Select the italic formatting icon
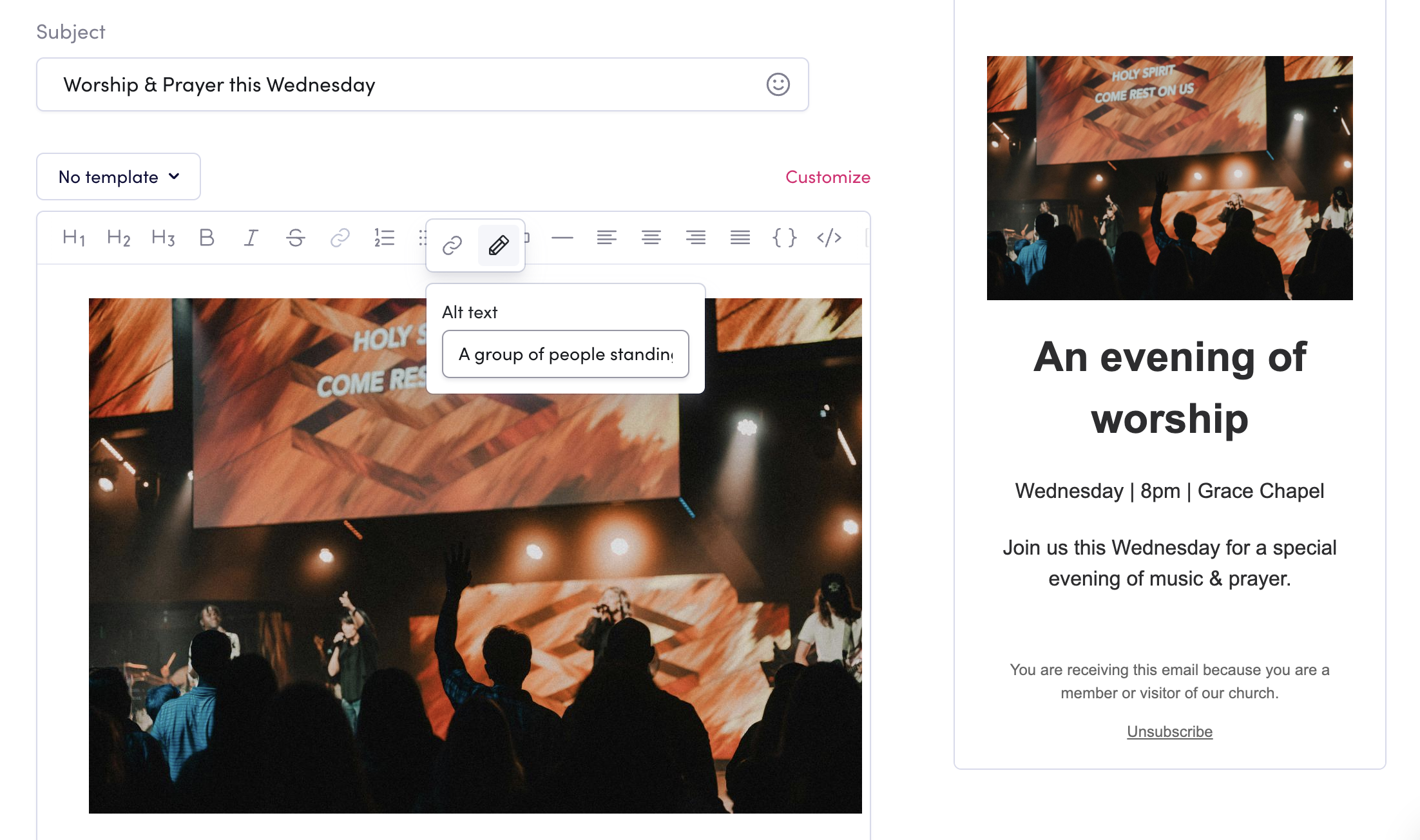 tap(250, 237)
